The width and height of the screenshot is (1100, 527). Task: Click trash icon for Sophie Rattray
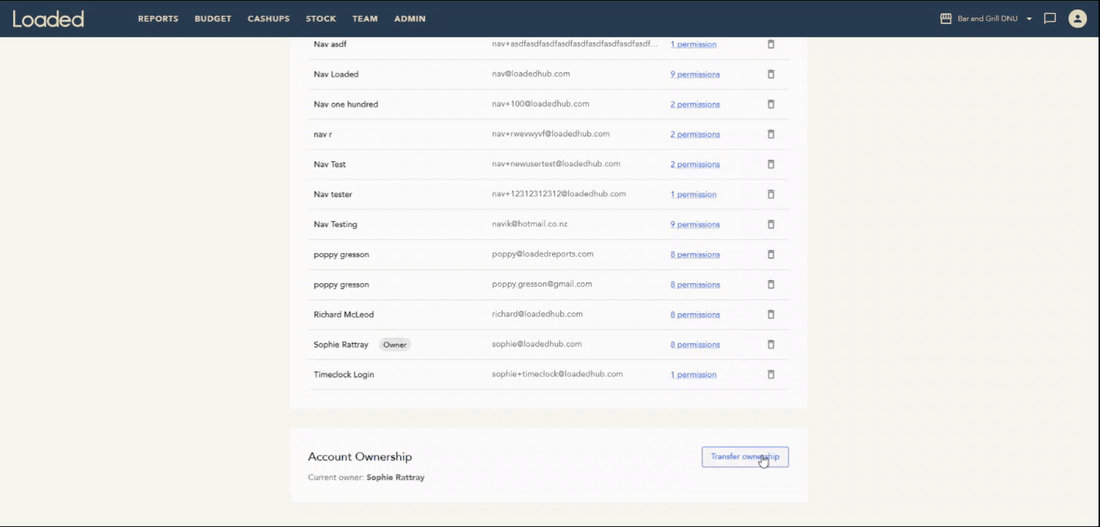[770, 345]
